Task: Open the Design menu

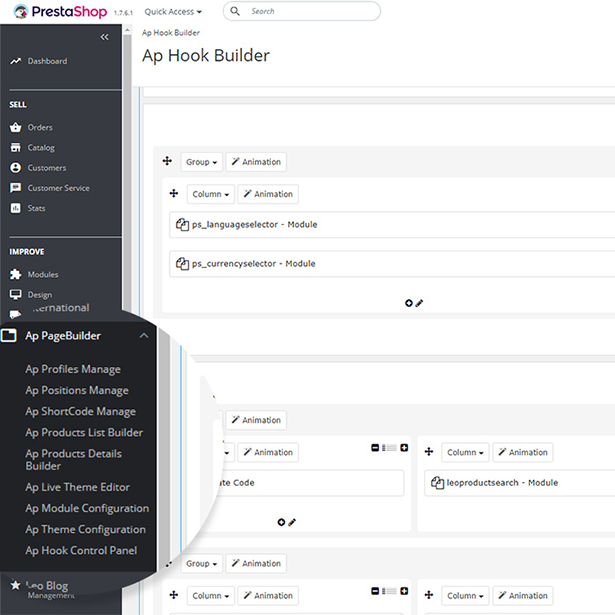Action: click(x=40, y=295)
